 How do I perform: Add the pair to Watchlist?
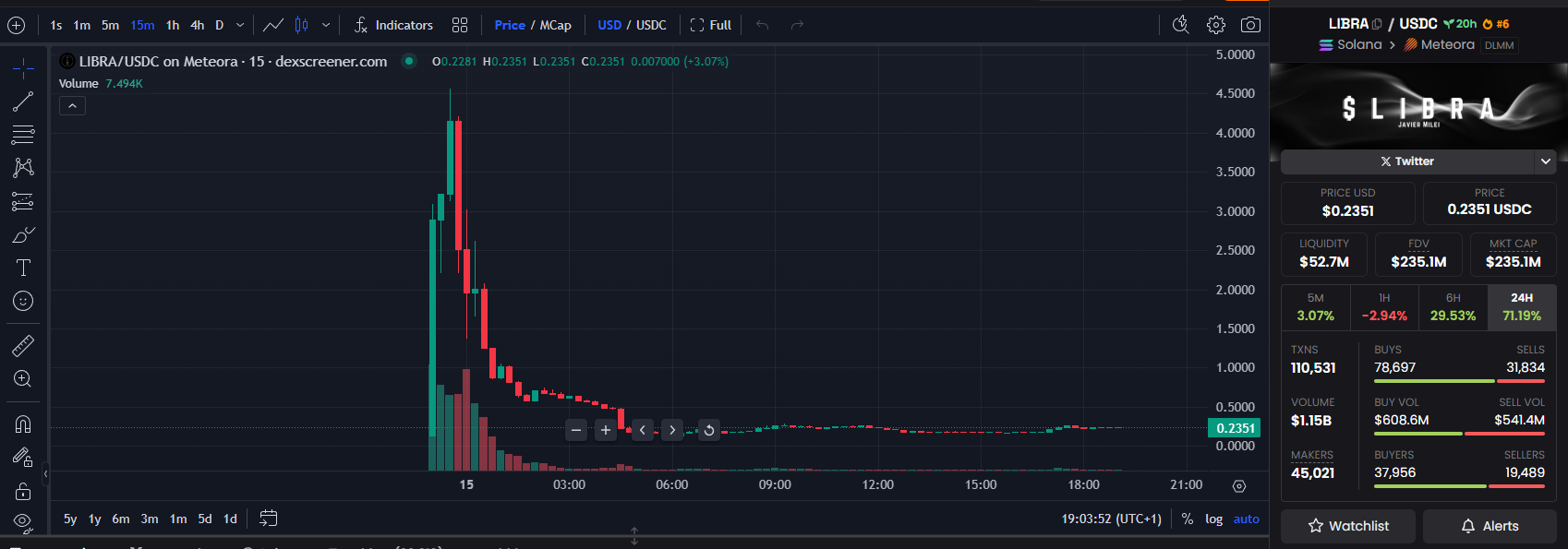1348,526
